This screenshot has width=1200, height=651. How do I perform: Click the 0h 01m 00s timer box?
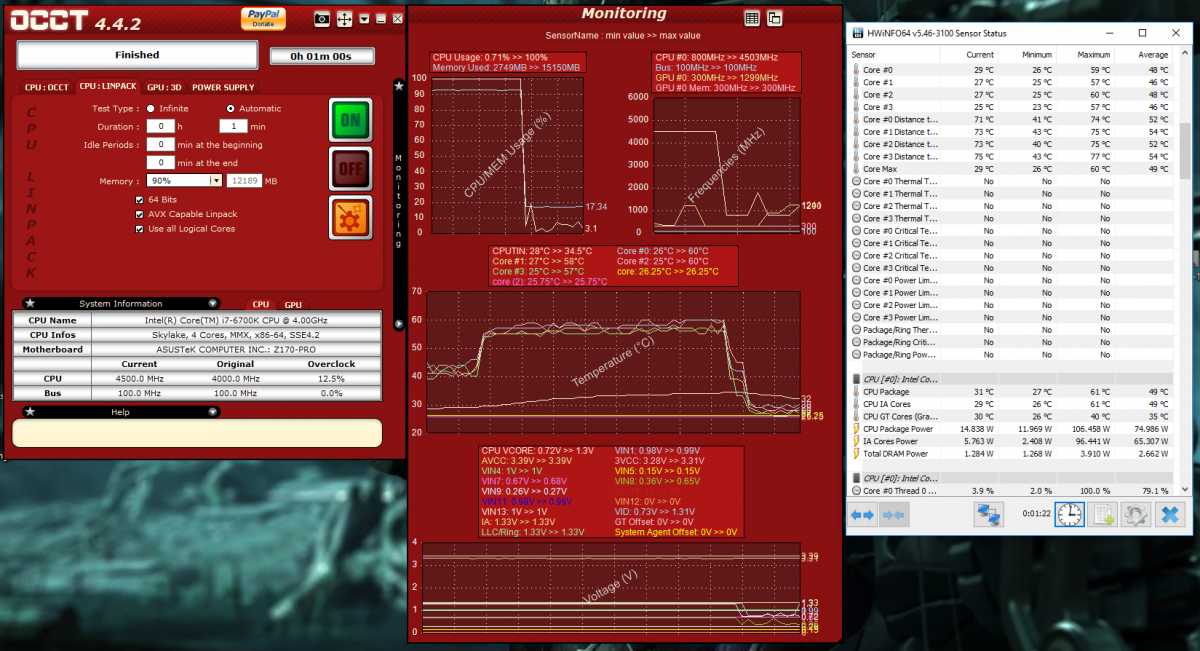point(323,56)
